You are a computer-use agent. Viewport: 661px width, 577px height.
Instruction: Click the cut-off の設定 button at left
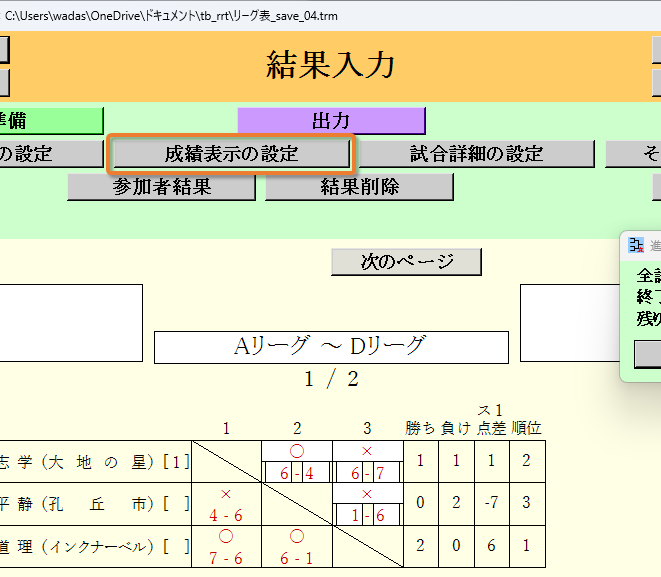tap(51, 154)
